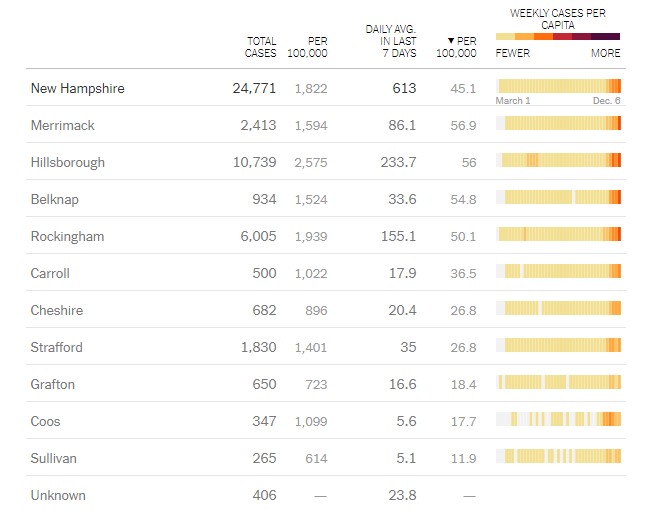The height and width of the screenshot is (510, 660).
Task: Click Grafton's weekly cases heat strip
Action: (559, 382)
